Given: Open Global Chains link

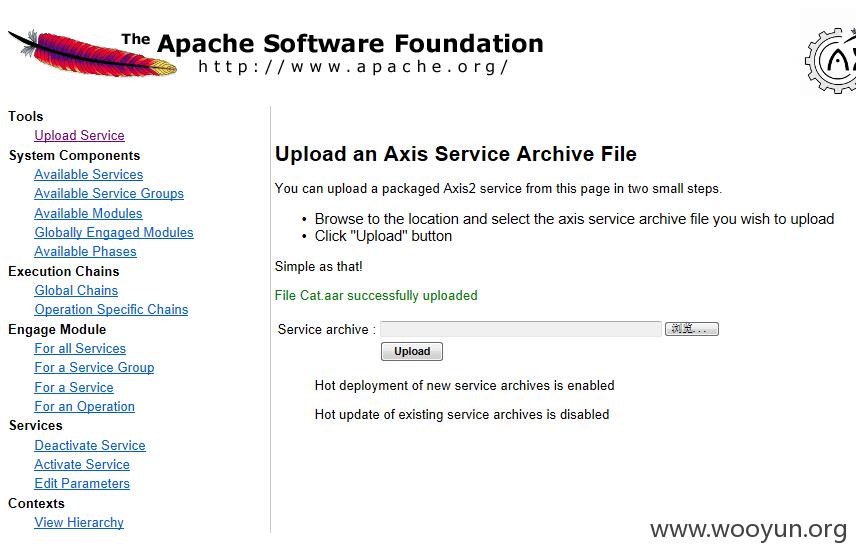Looking at the screenshot, I should pyautogui.click(x=76, y=290).
